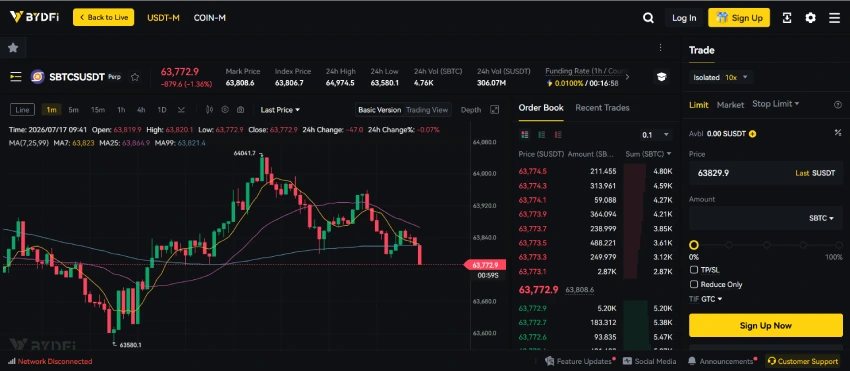The width and height of the screenshot is (850, 371).
Task: Open Announcements in the footer
Action: [722, 361]
